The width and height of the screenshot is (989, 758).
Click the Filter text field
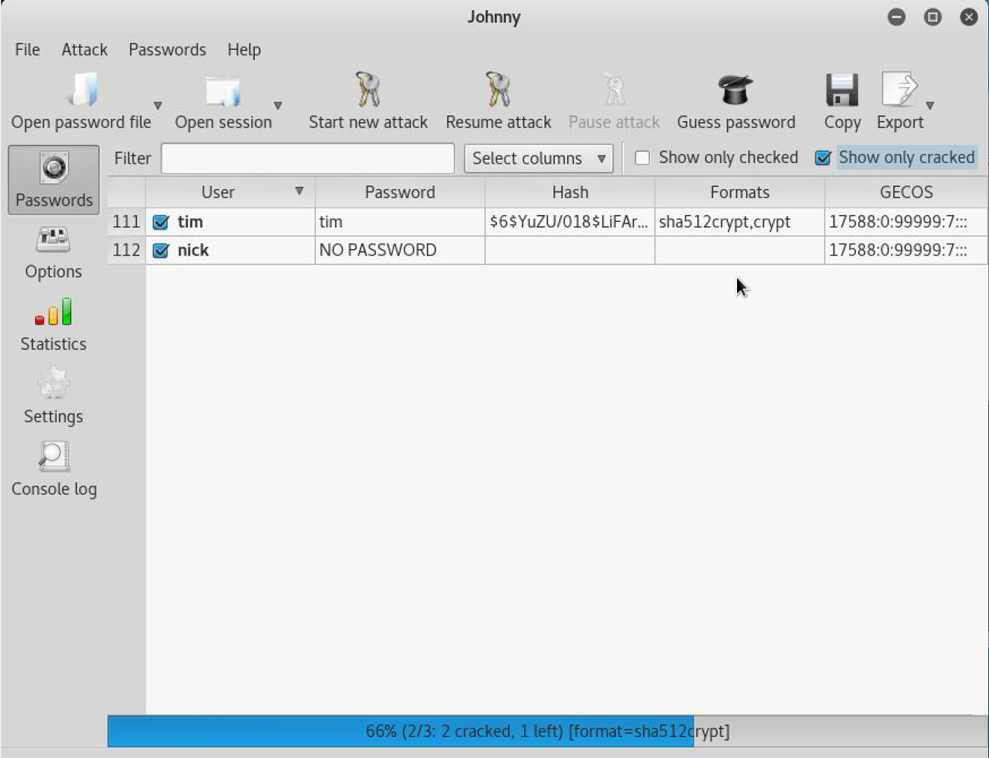[308, 158]
